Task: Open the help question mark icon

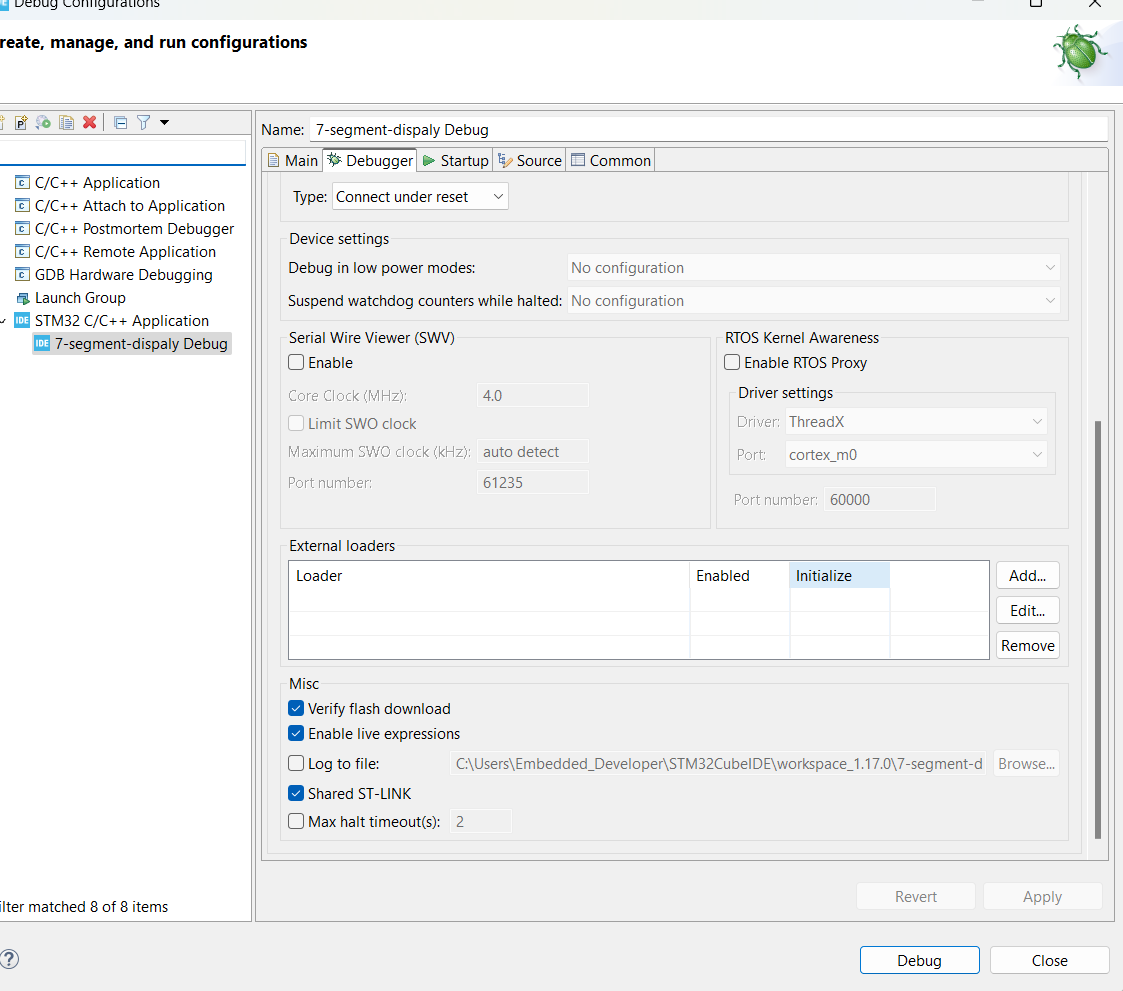Action: tap(10, 959)
